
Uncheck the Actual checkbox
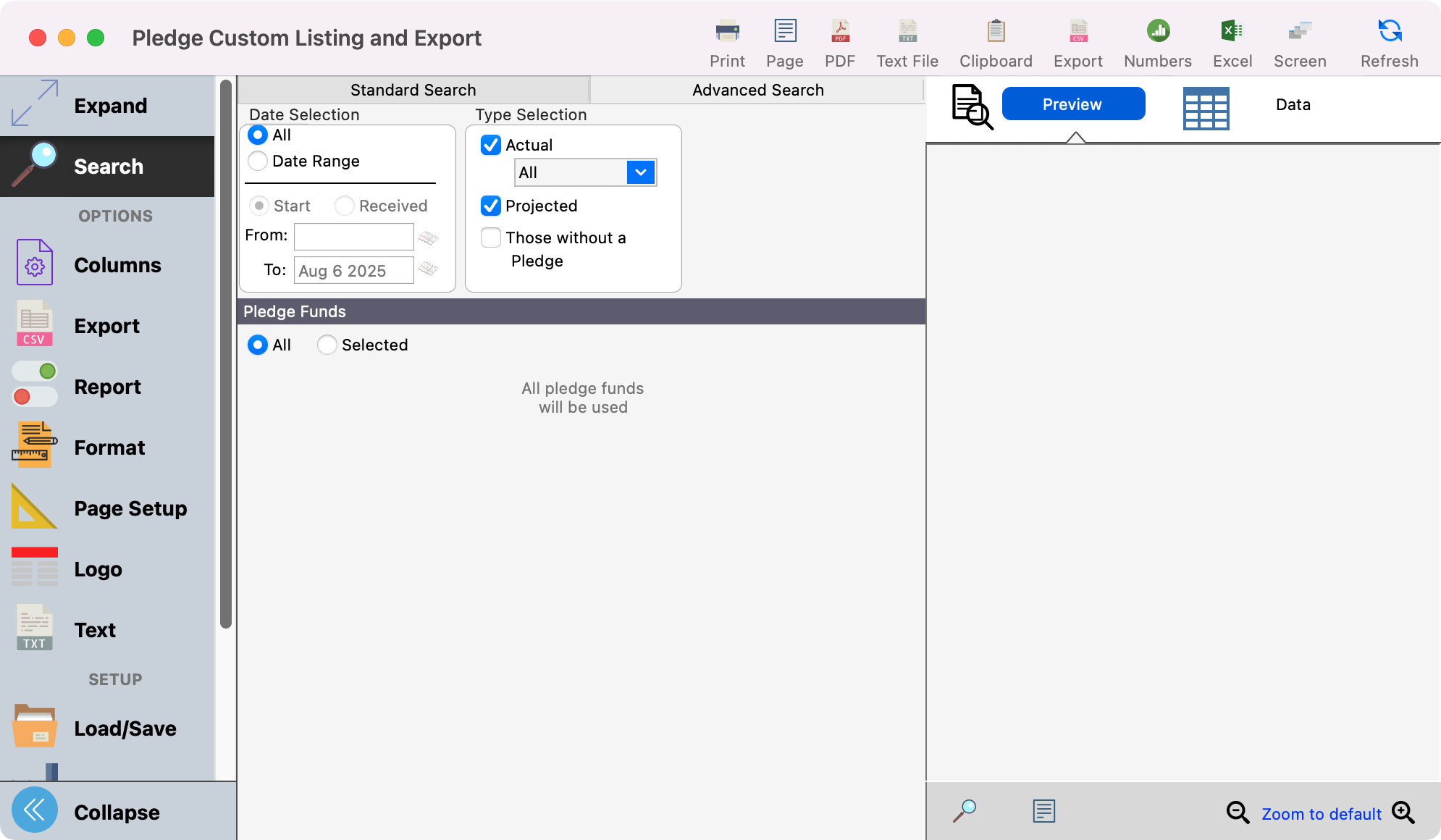[490, 145]
